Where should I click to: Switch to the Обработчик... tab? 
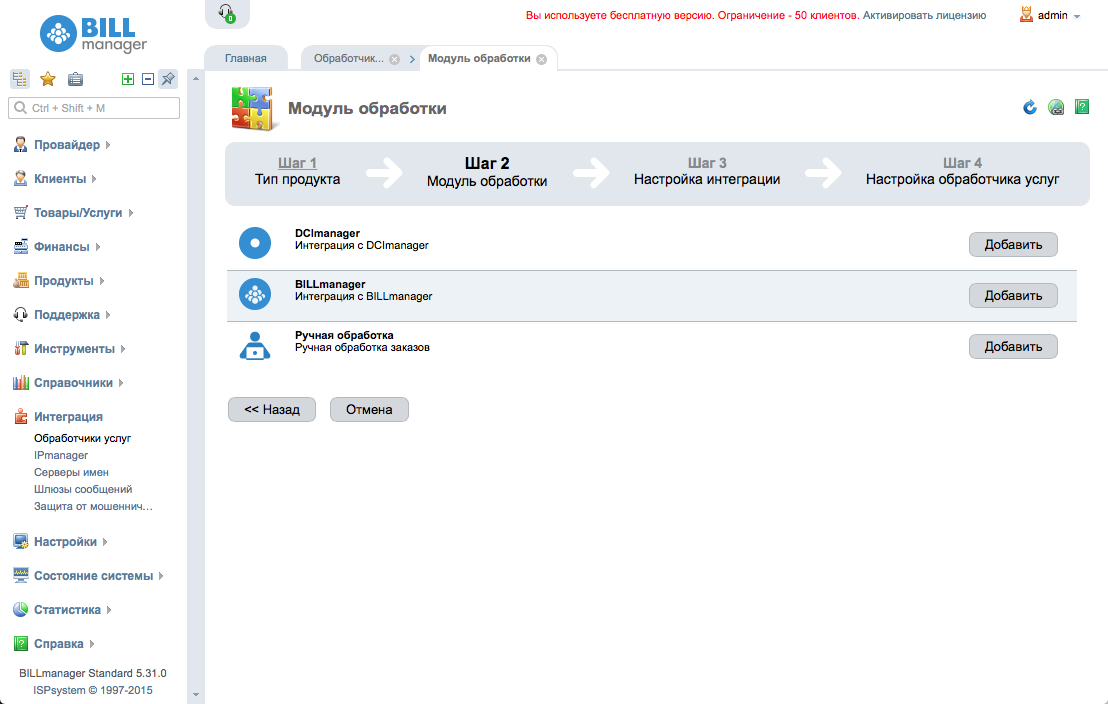(349, 58)
